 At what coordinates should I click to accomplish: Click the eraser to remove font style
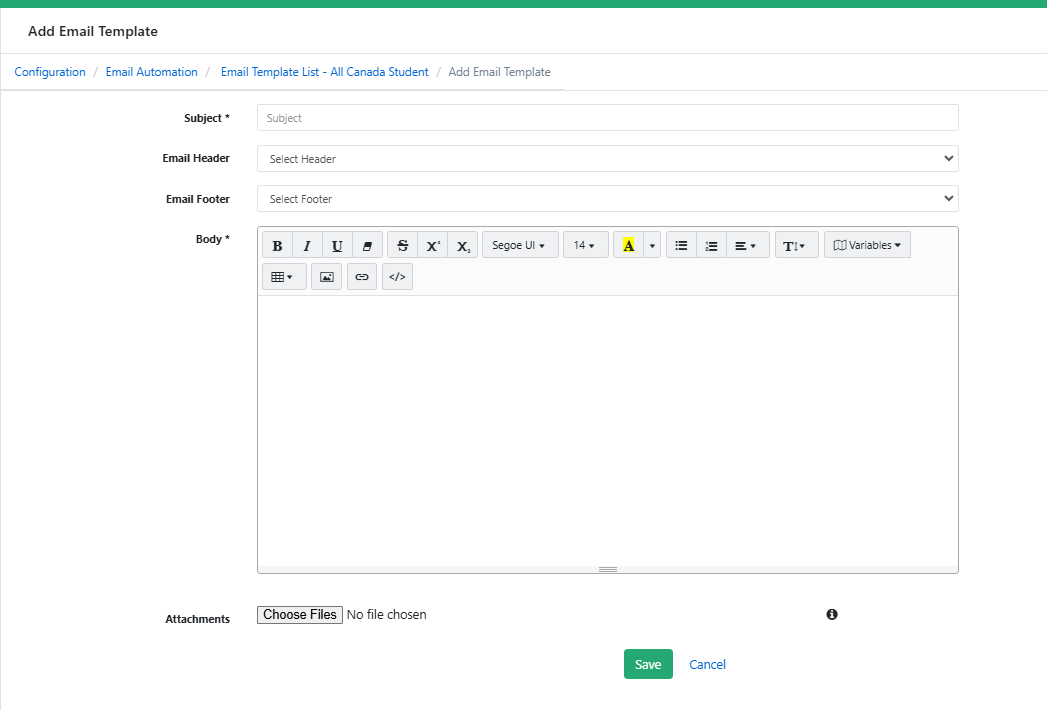(x=367, y=245)
